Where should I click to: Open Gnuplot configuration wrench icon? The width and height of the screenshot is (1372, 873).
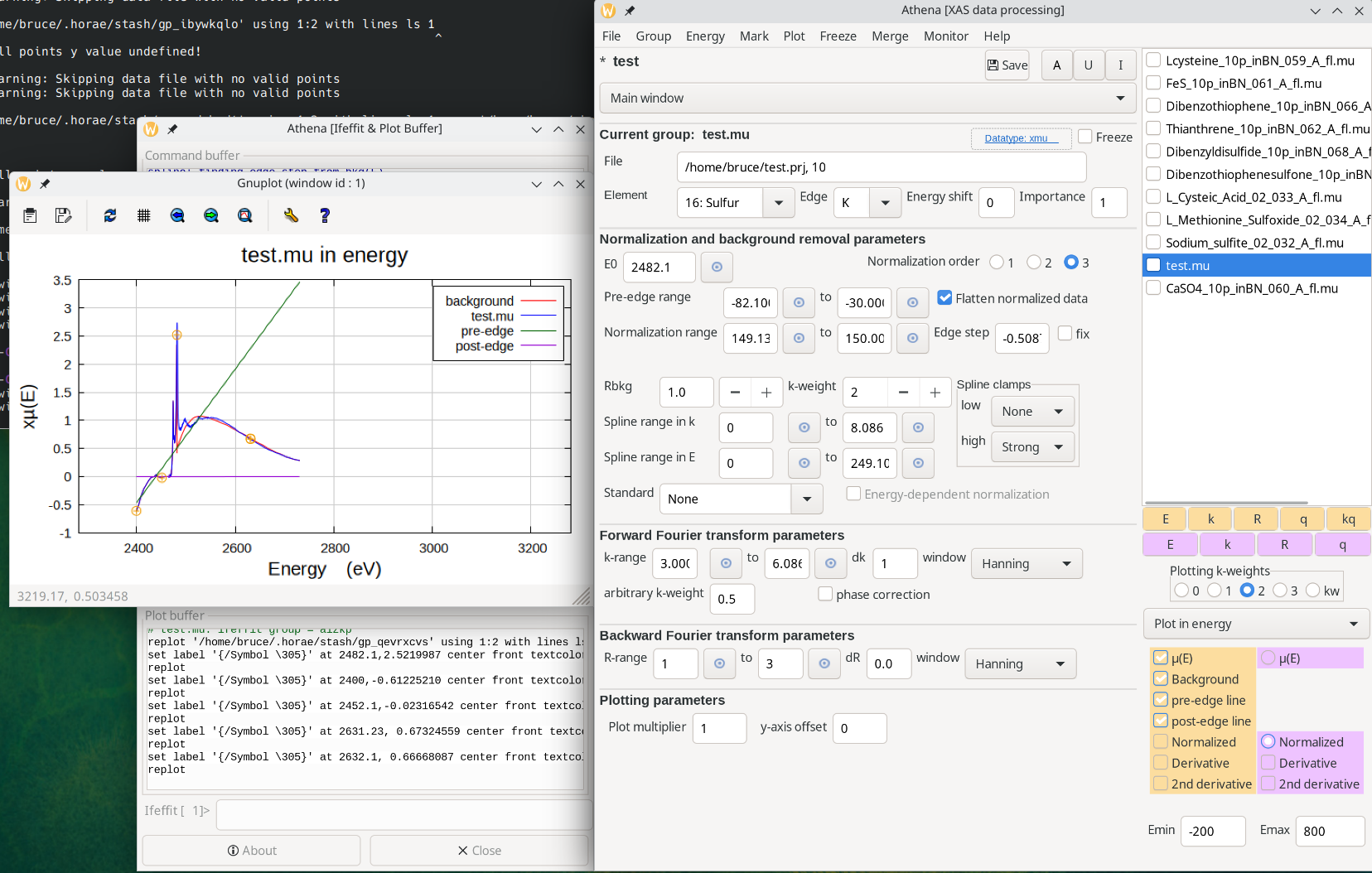click(x=291, y=215)
